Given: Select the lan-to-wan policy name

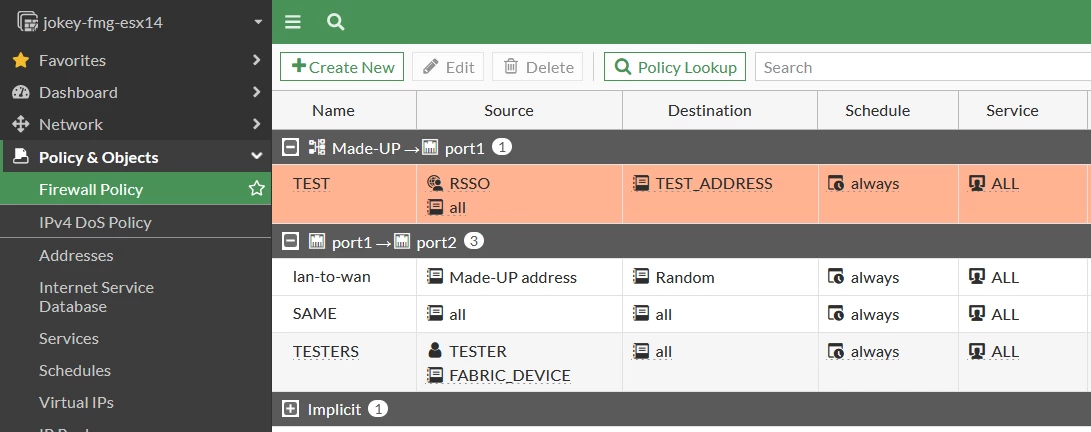Looking at the screenshot, I should coord(331,277).
